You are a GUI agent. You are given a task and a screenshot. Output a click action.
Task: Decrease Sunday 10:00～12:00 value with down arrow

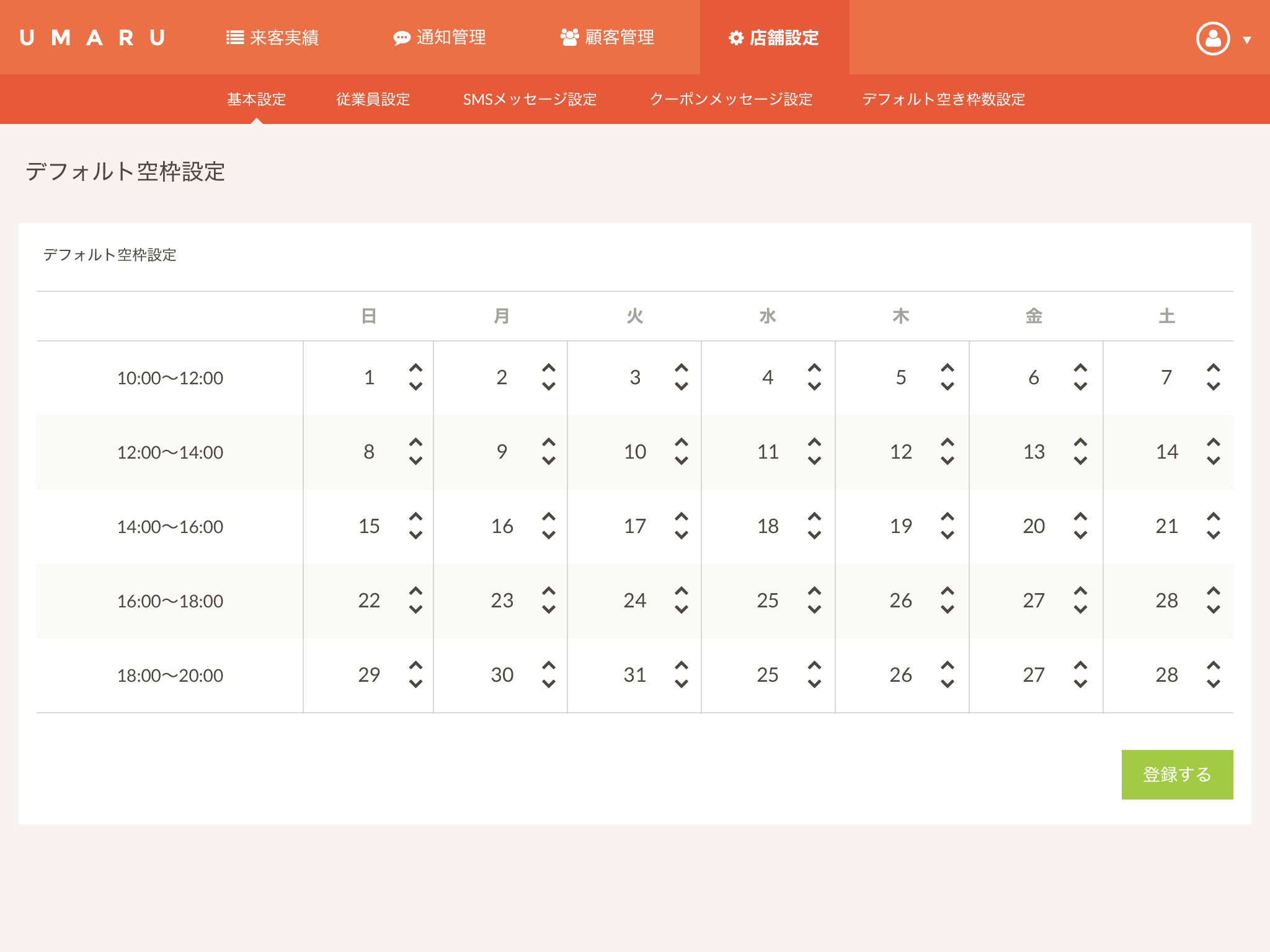(415, 386)
